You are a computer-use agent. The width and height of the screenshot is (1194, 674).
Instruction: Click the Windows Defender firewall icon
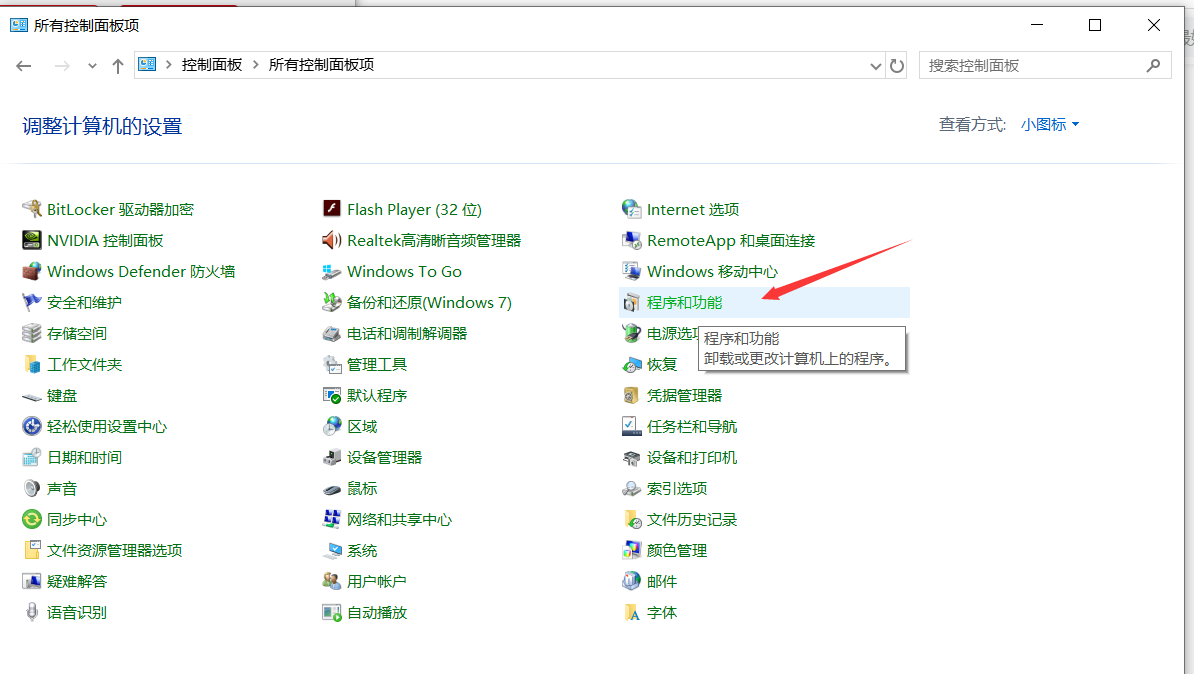coord(31,272)
